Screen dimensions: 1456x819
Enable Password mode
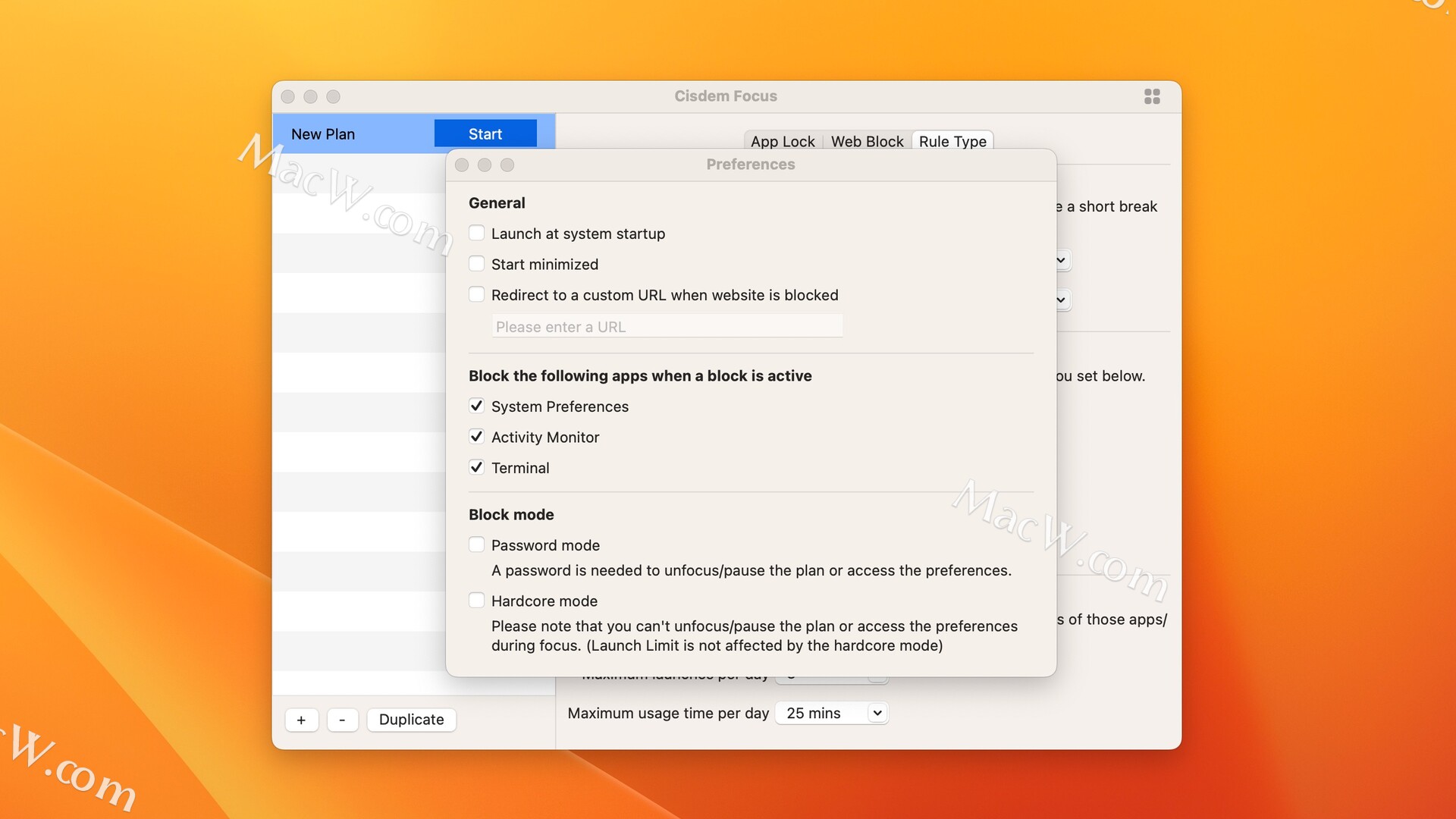point(476,544)
